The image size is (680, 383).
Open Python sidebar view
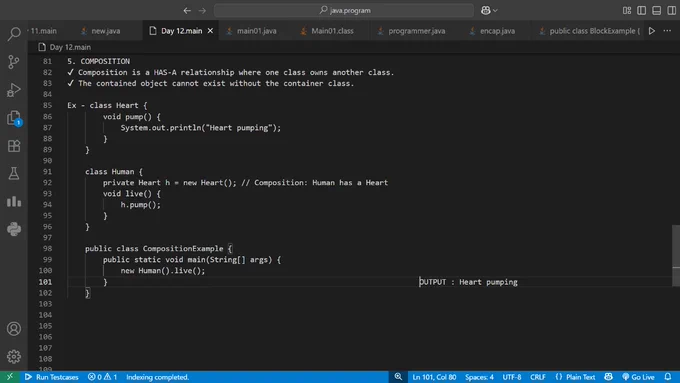coord(14,229)
